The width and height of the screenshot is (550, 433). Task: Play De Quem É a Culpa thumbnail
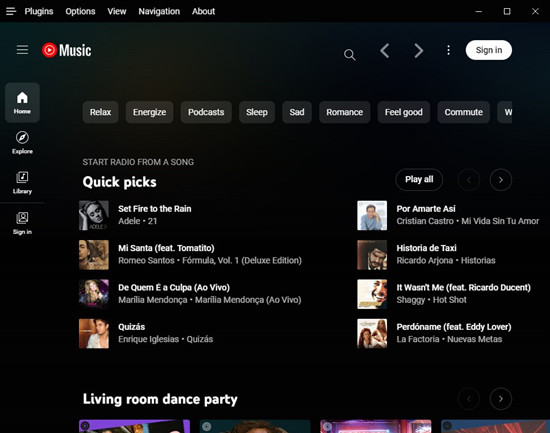point(94,294)
